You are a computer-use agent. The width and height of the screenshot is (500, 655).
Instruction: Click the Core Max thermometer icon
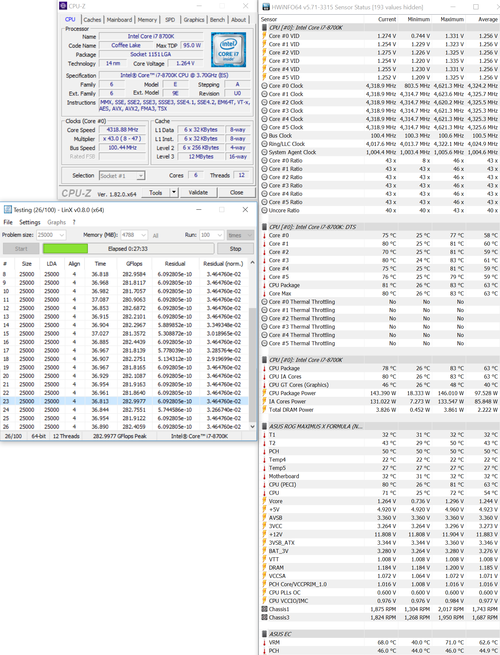click(x=264, y=293)
